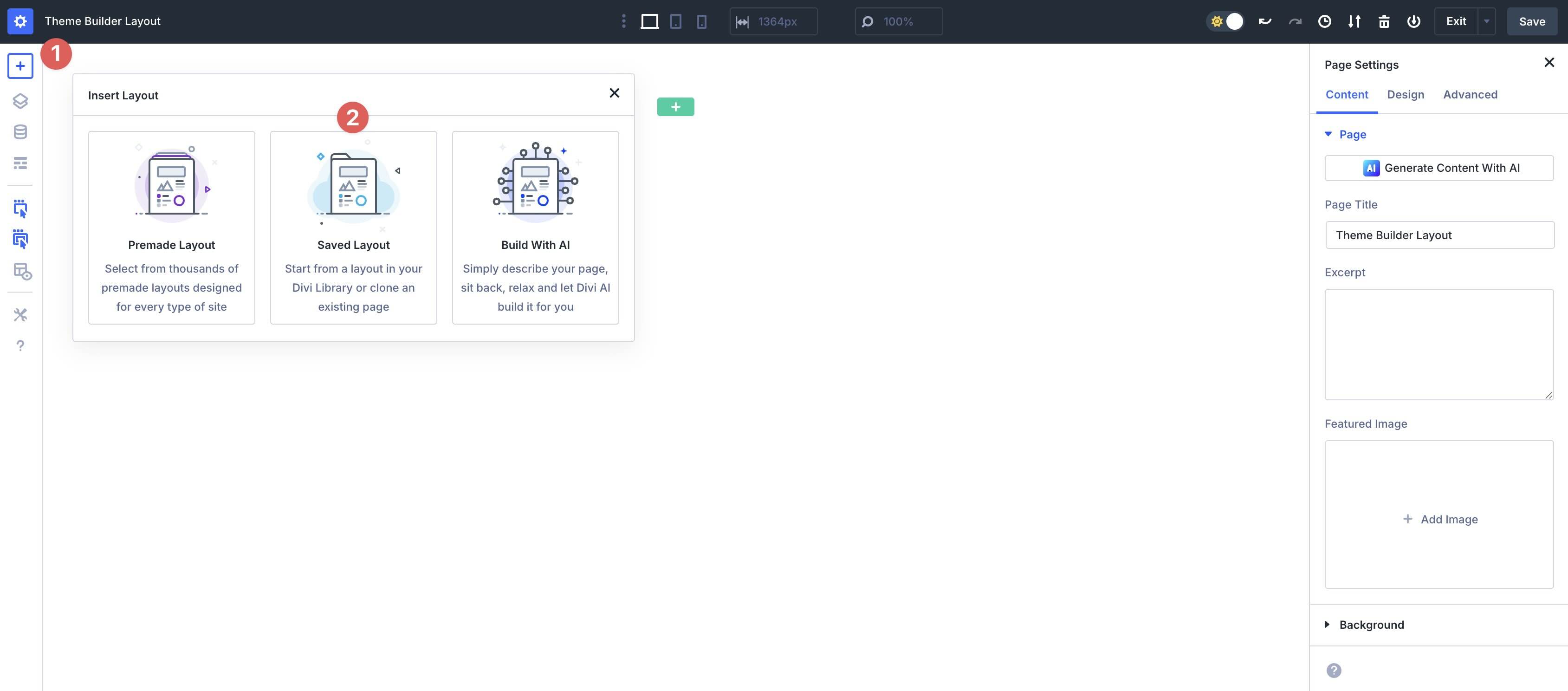This screenshot has width=1568, height=691.
Task: Open the editing history clock icon
Action: [1325, 21]
